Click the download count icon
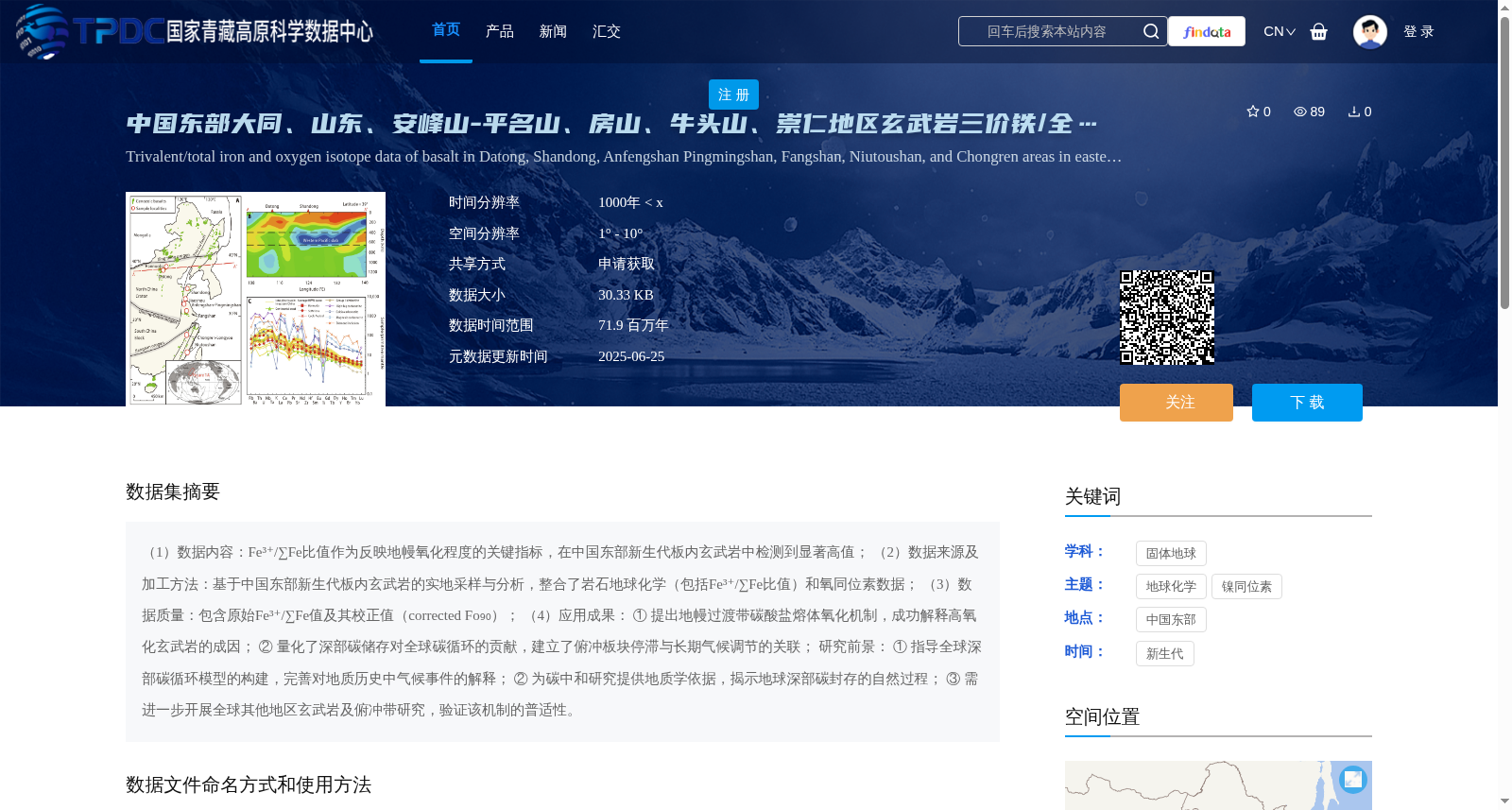1512x810 pixels. coord(1354,112)
